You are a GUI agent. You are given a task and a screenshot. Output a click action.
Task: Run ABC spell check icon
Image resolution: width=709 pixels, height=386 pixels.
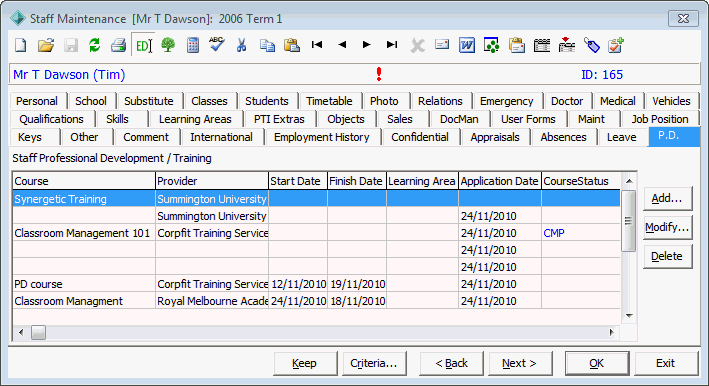[x=217, y=45]
